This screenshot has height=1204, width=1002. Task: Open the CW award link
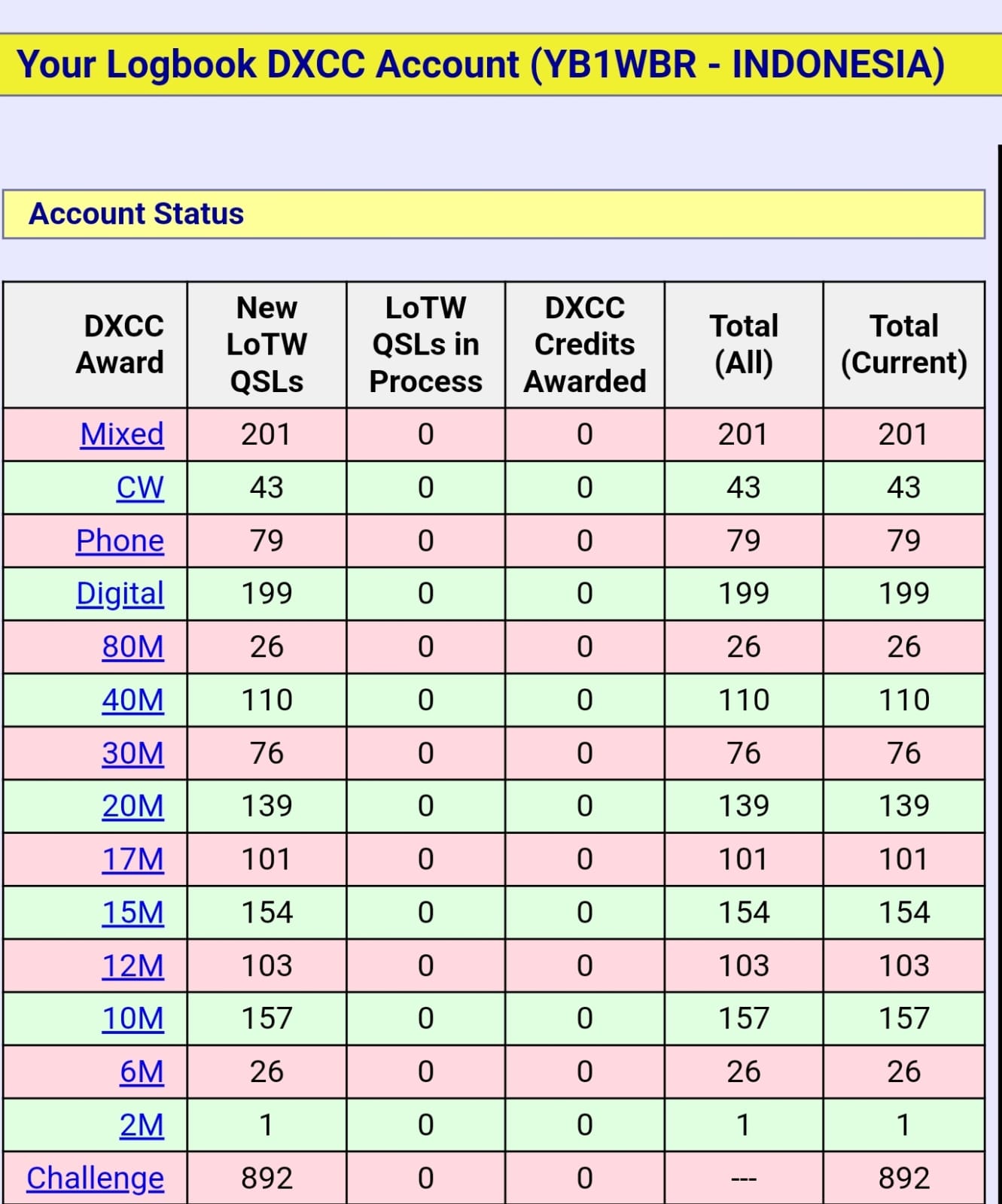140,488
